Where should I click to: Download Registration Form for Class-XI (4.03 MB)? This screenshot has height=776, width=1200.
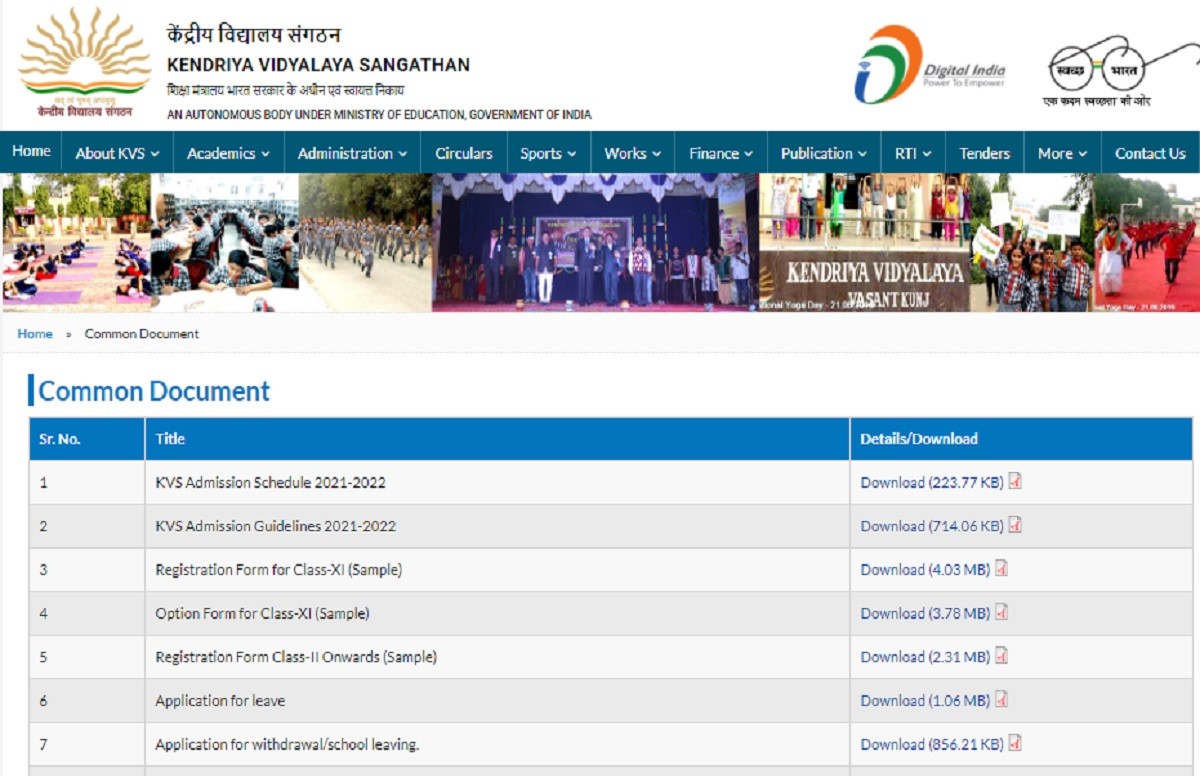point(925,570)
